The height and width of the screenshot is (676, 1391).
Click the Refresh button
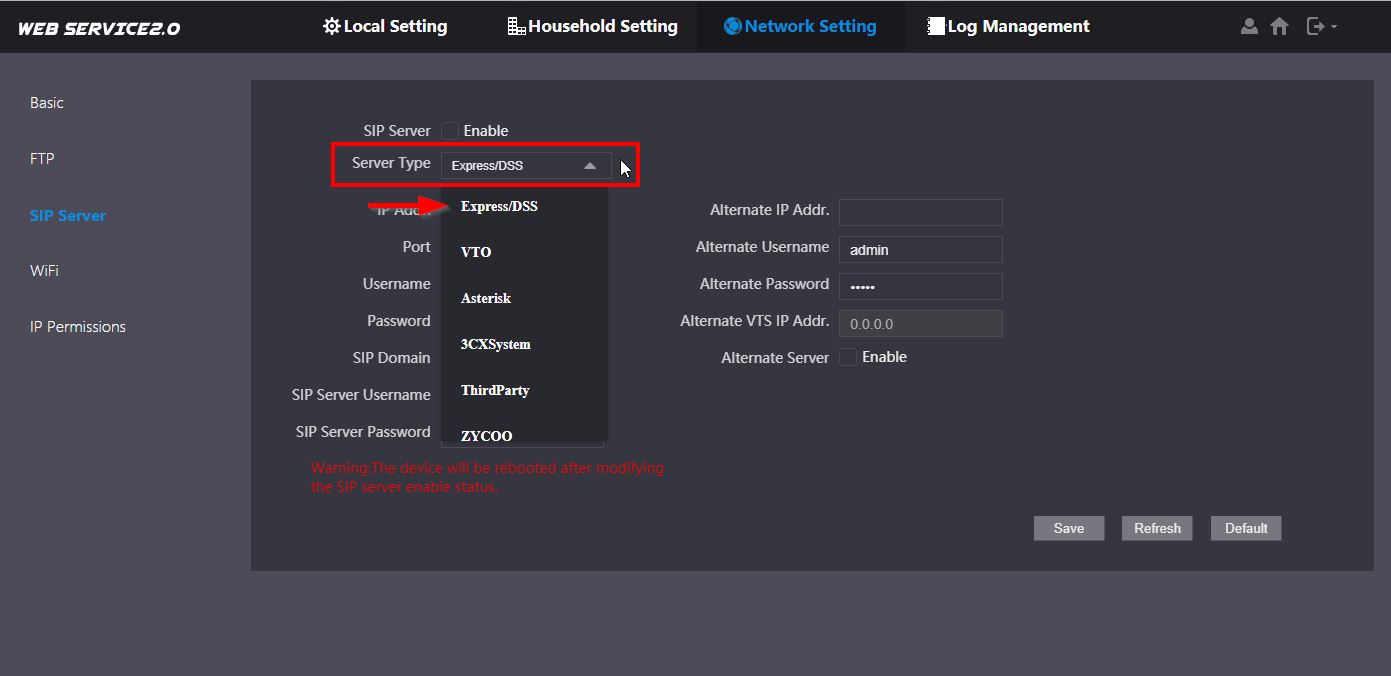(x=1157, y=528)
